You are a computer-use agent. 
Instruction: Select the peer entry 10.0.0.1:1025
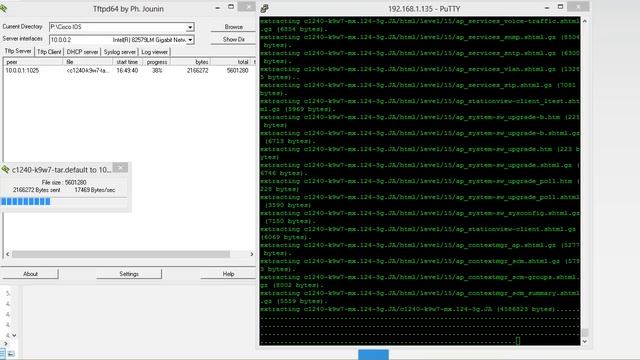pyautogui.click(x=22, y=71)
